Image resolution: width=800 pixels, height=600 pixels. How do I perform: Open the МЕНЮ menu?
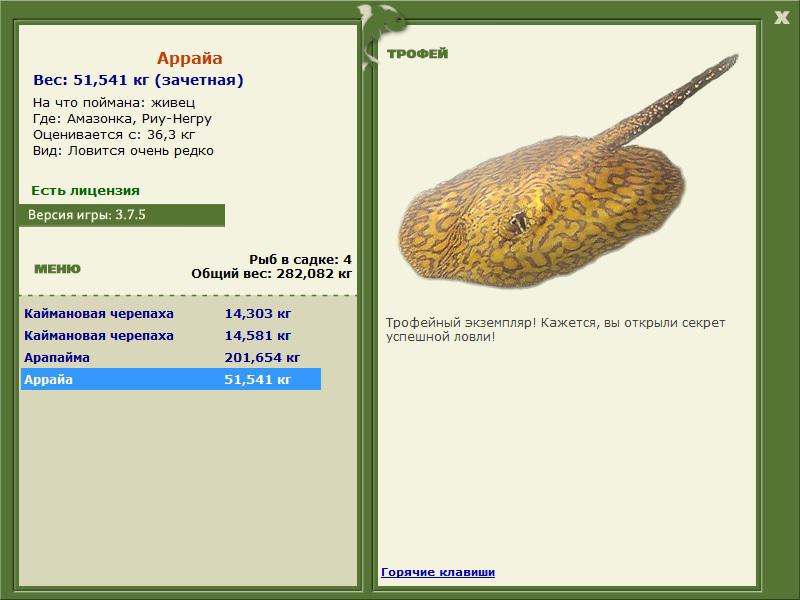pos(57,269)
